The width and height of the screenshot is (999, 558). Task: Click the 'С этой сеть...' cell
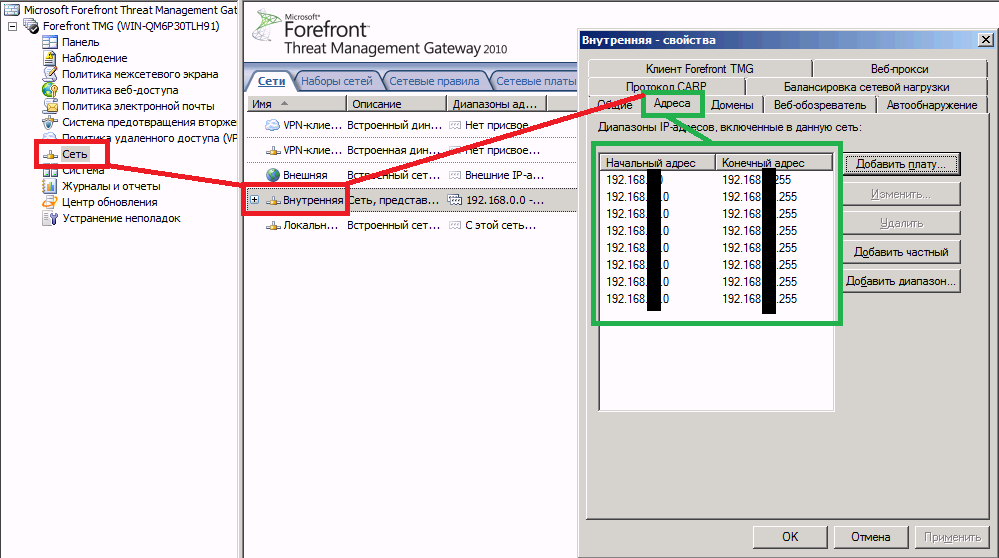click(500, 225)
